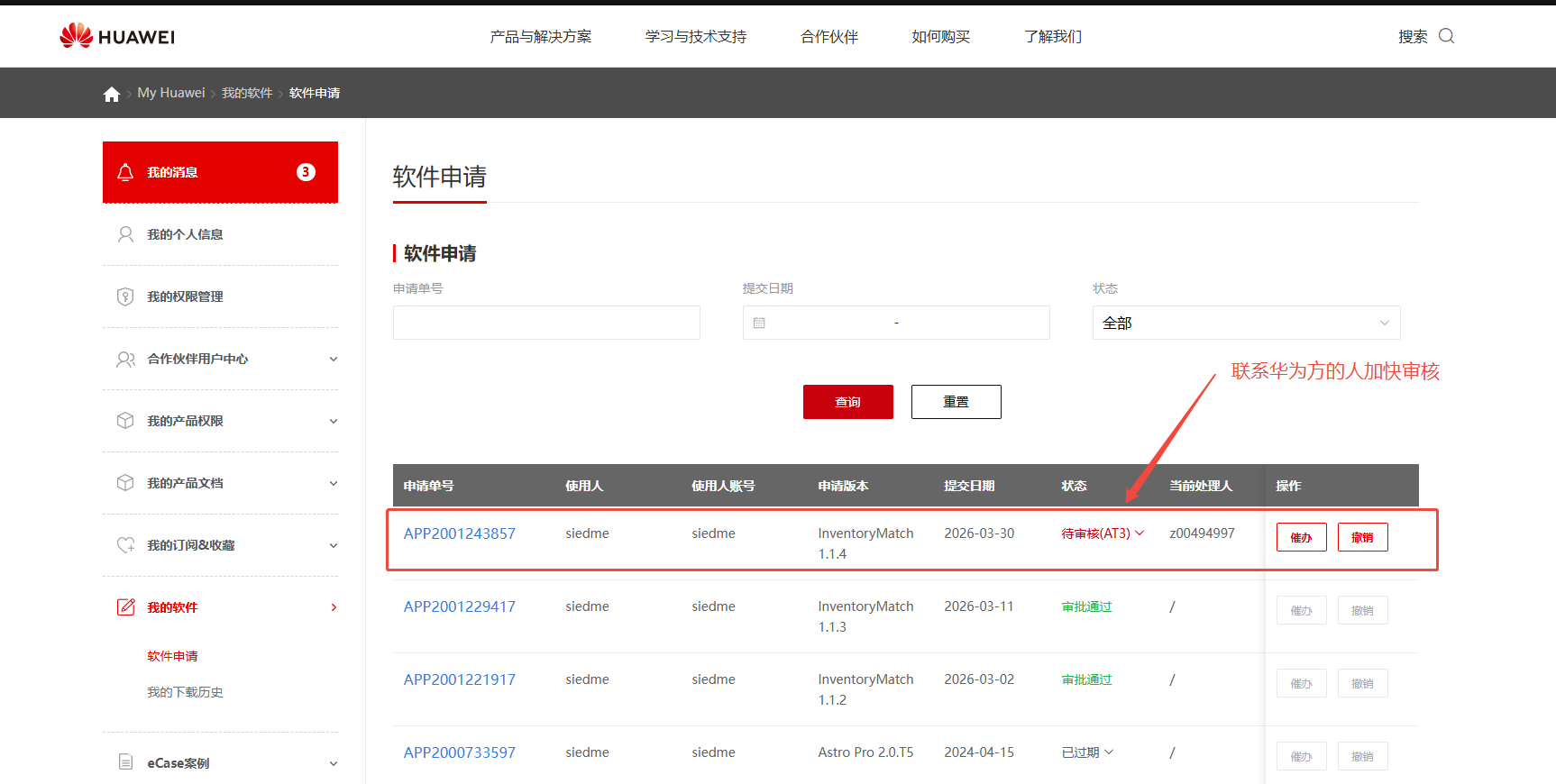Click 撤销 for APP2001243857
The height and width of the screenshot is (784, 1556).
tap(1363, 537)
